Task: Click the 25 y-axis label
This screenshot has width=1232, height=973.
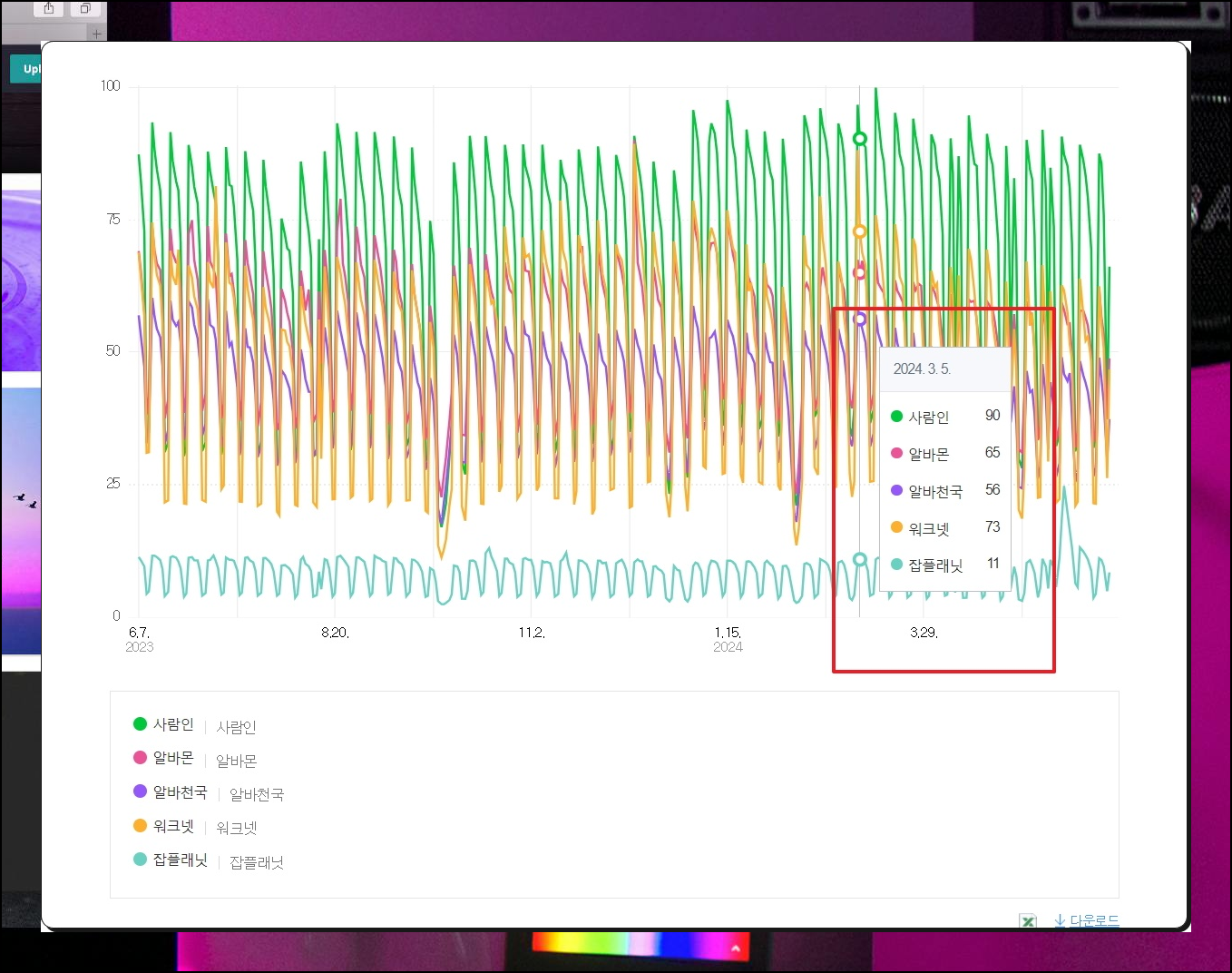Action: (x=113, y=483)
